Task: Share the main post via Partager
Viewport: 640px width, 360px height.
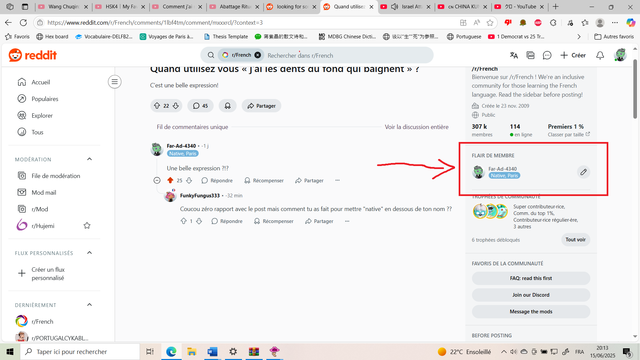Action: (261, 106)
